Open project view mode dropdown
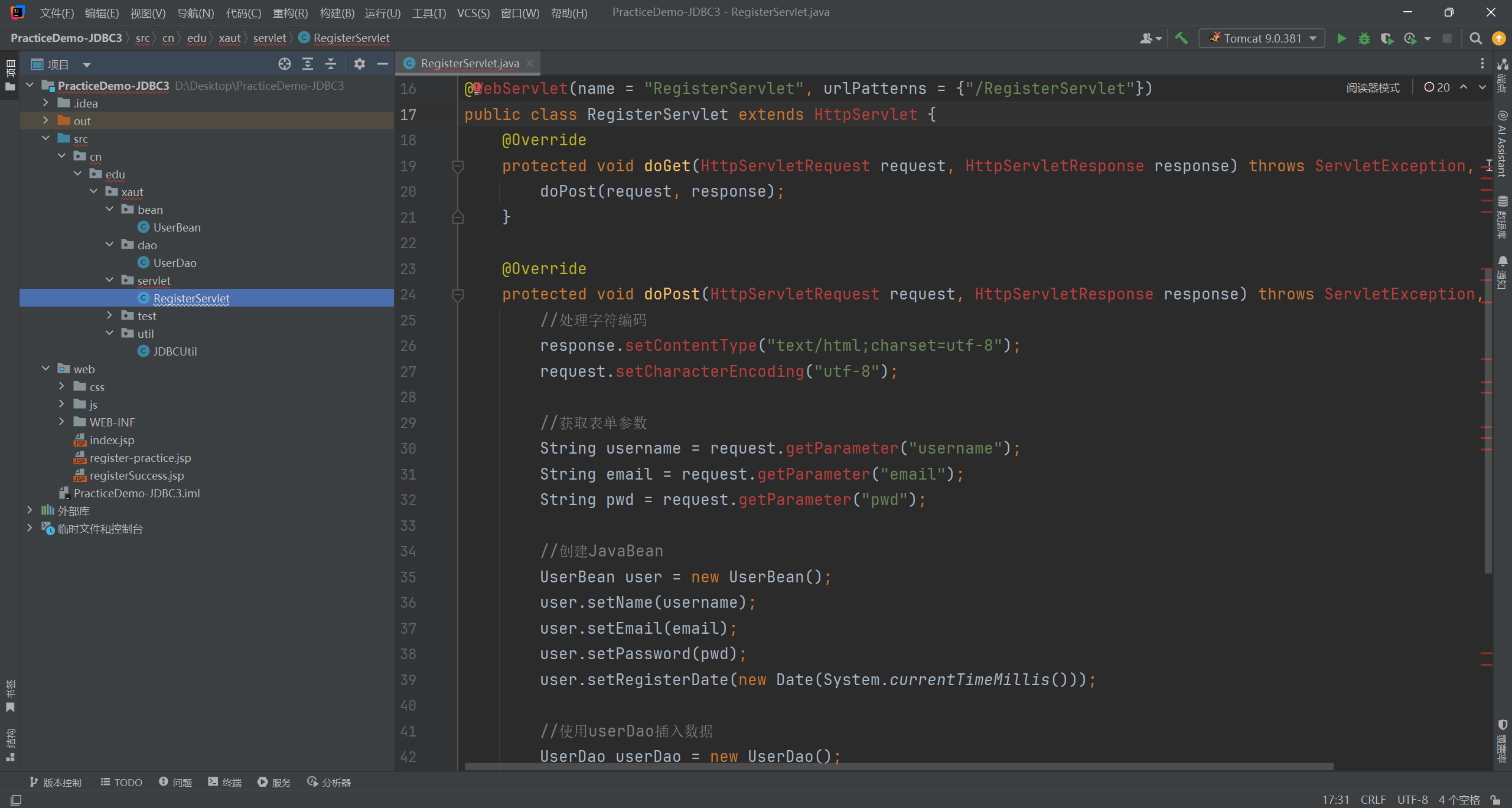The image size is (1512, 808). coord(87,64)
